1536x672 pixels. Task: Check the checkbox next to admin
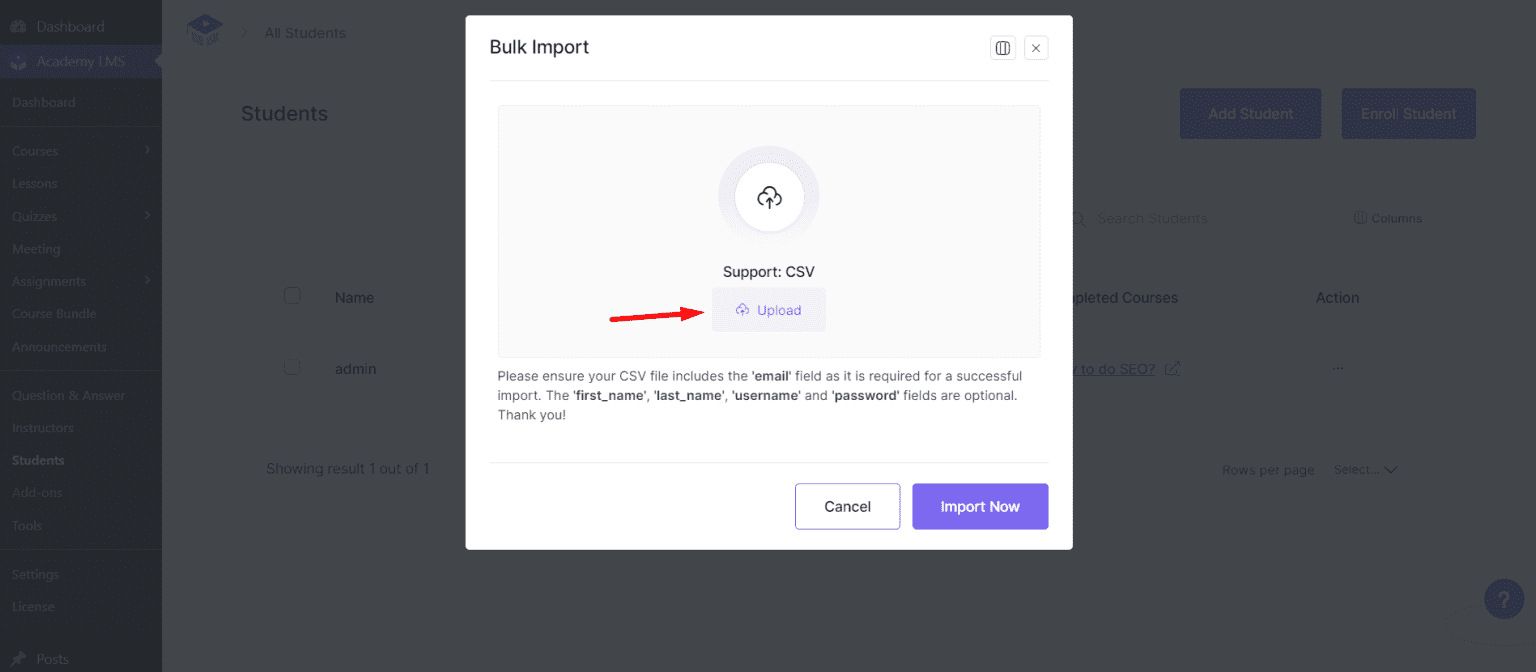[292, 367]
